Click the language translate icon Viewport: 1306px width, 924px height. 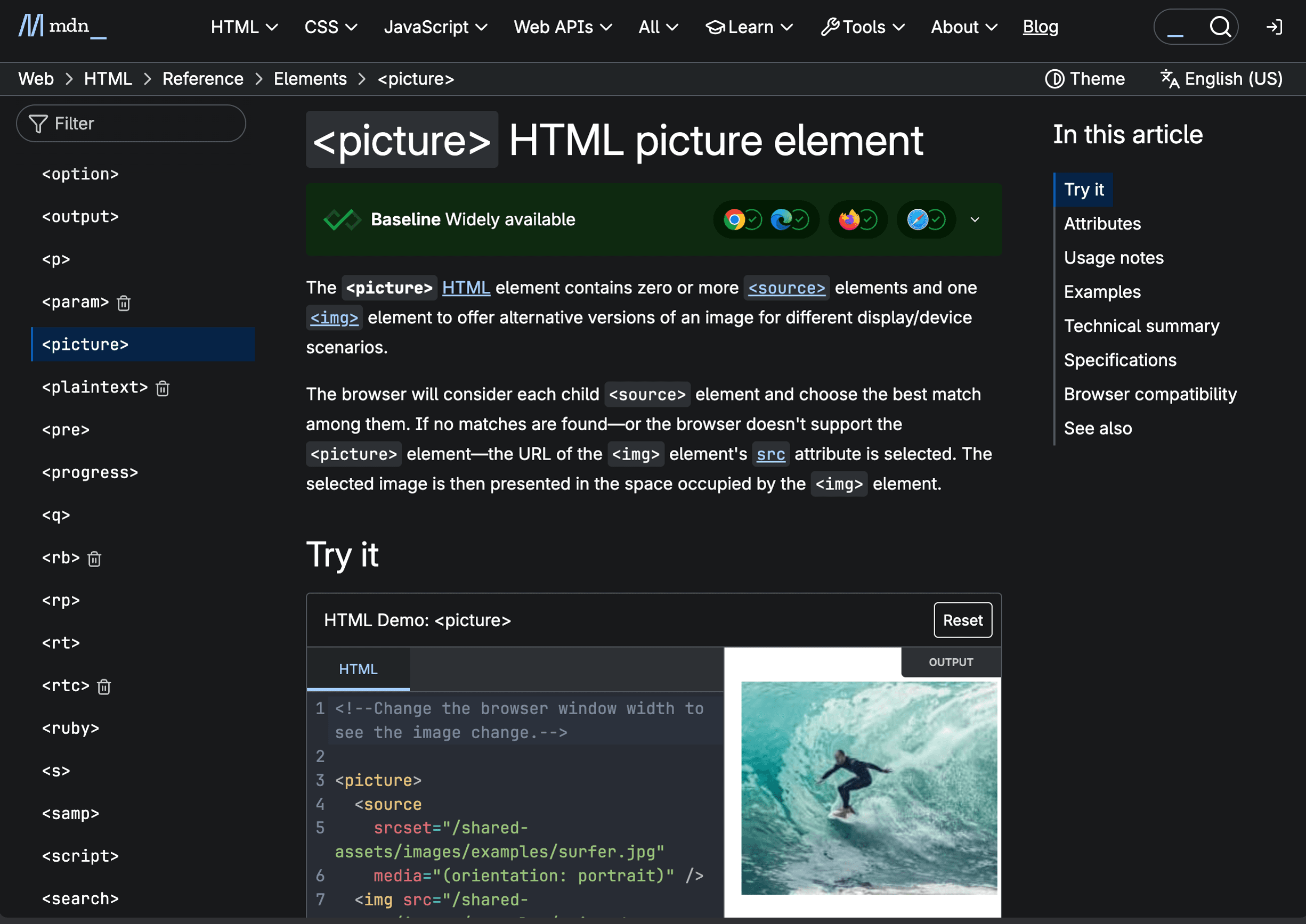1170,78
